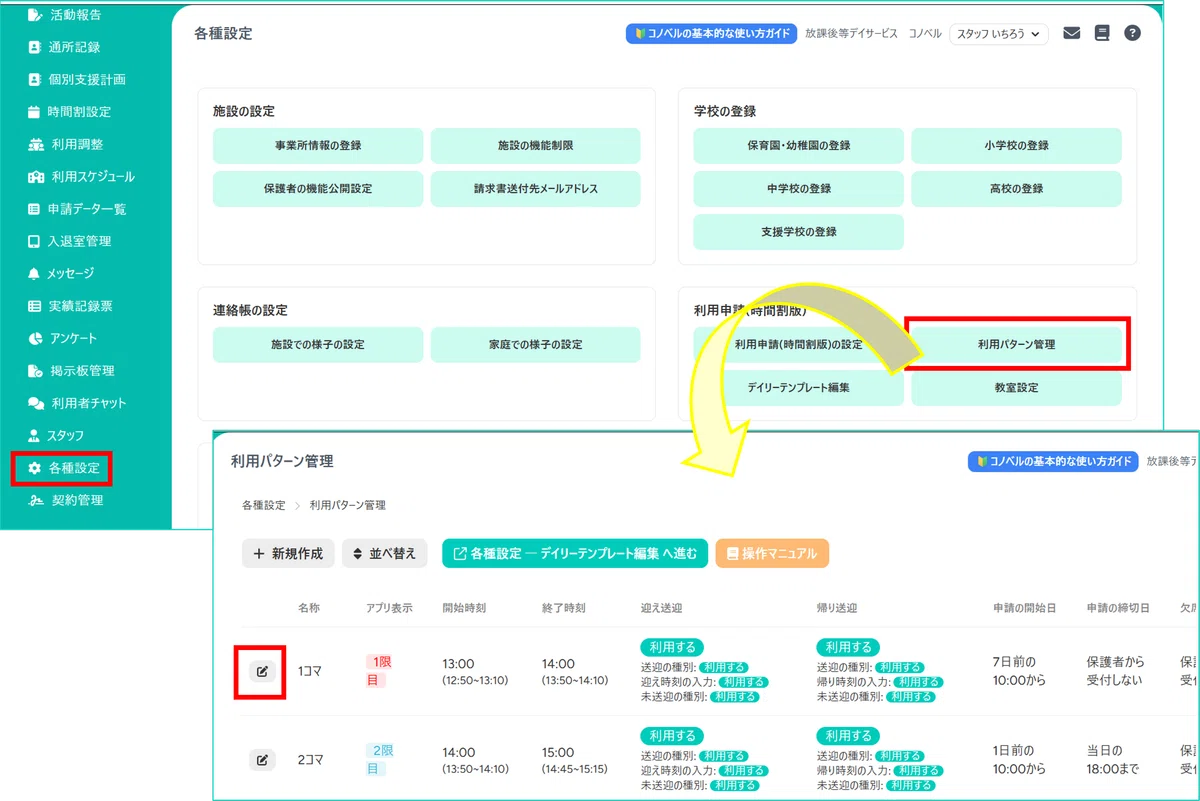Click the guide button in 利用パターン管理 header
The width and height of the screenshot is (1200, 801).
pyautogui.click(x=1053, y=461)
